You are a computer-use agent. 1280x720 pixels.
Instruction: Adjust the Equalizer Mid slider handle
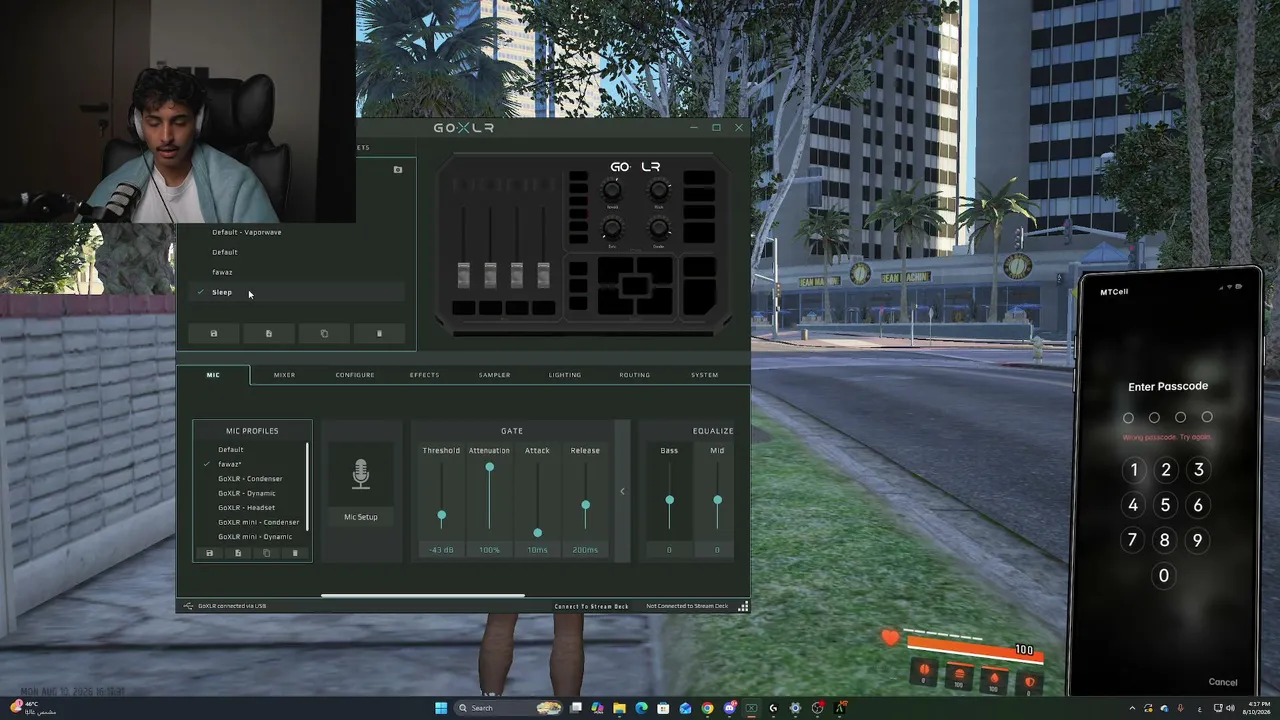click(717, 500)
